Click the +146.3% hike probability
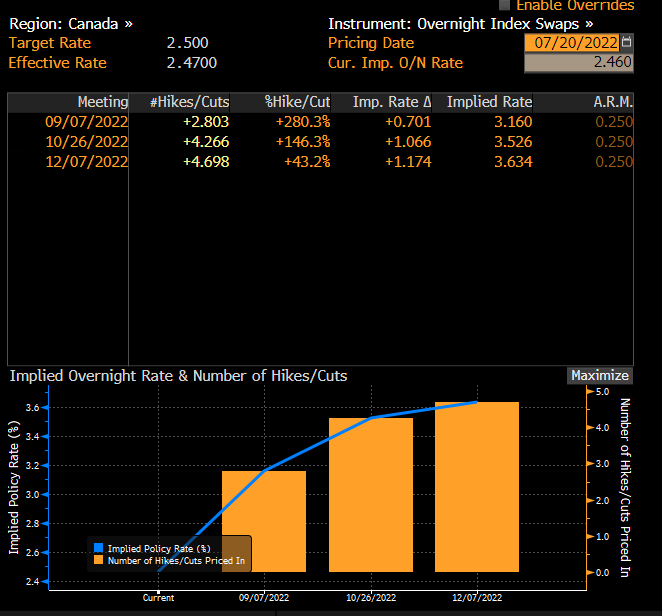 [x=303, y=142]
